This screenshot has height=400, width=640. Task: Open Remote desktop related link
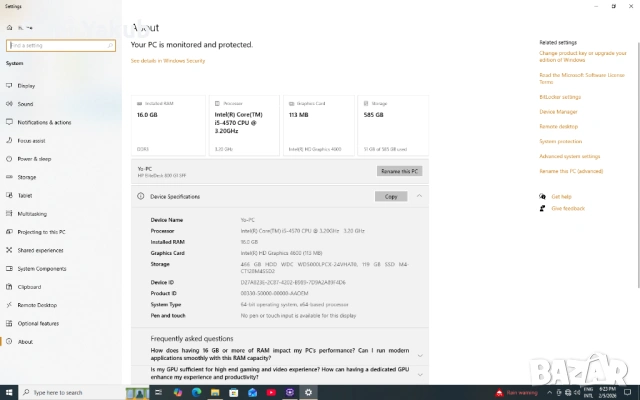pos(558,127)
